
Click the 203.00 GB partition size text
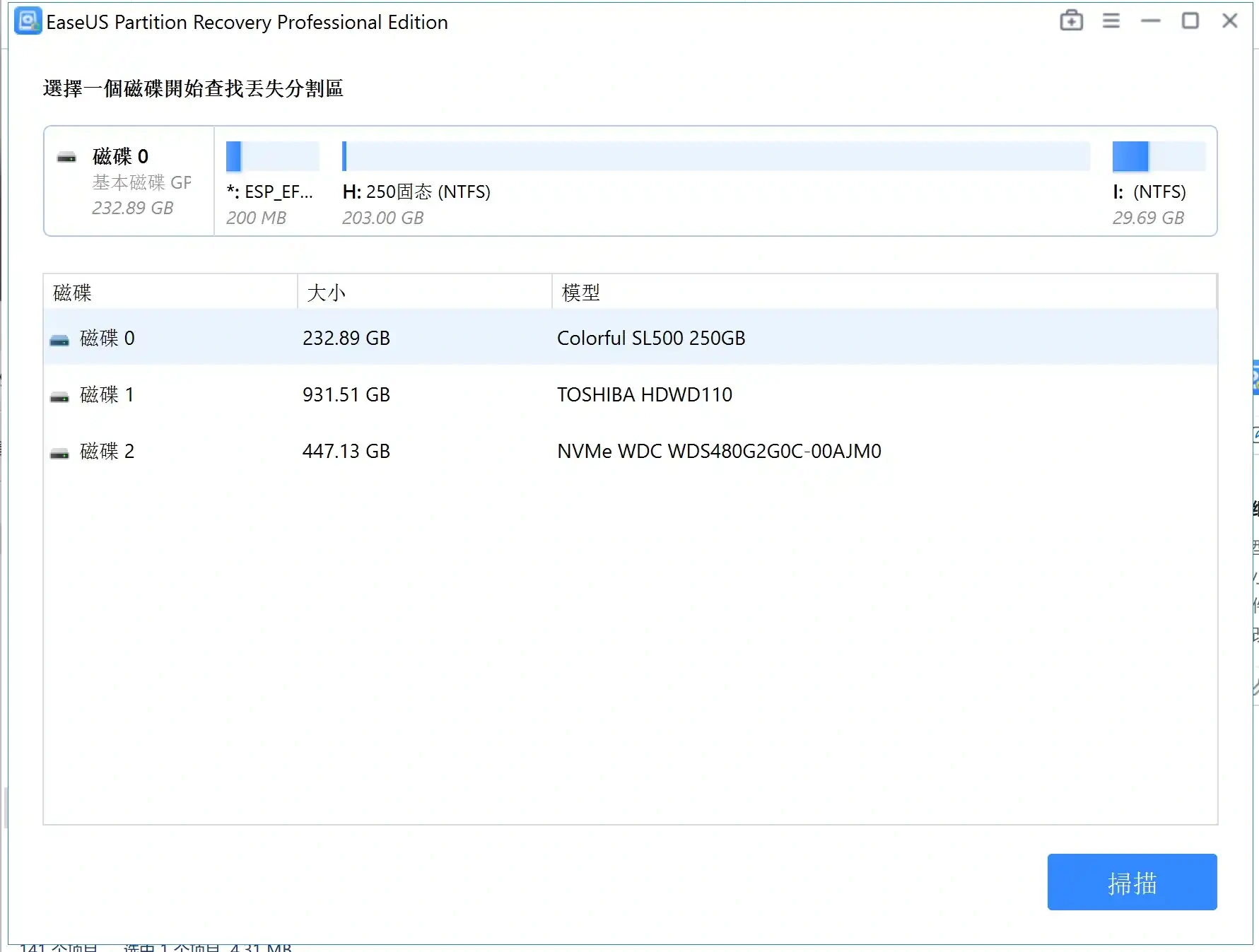pyautogui.click(x=383, y=218)
